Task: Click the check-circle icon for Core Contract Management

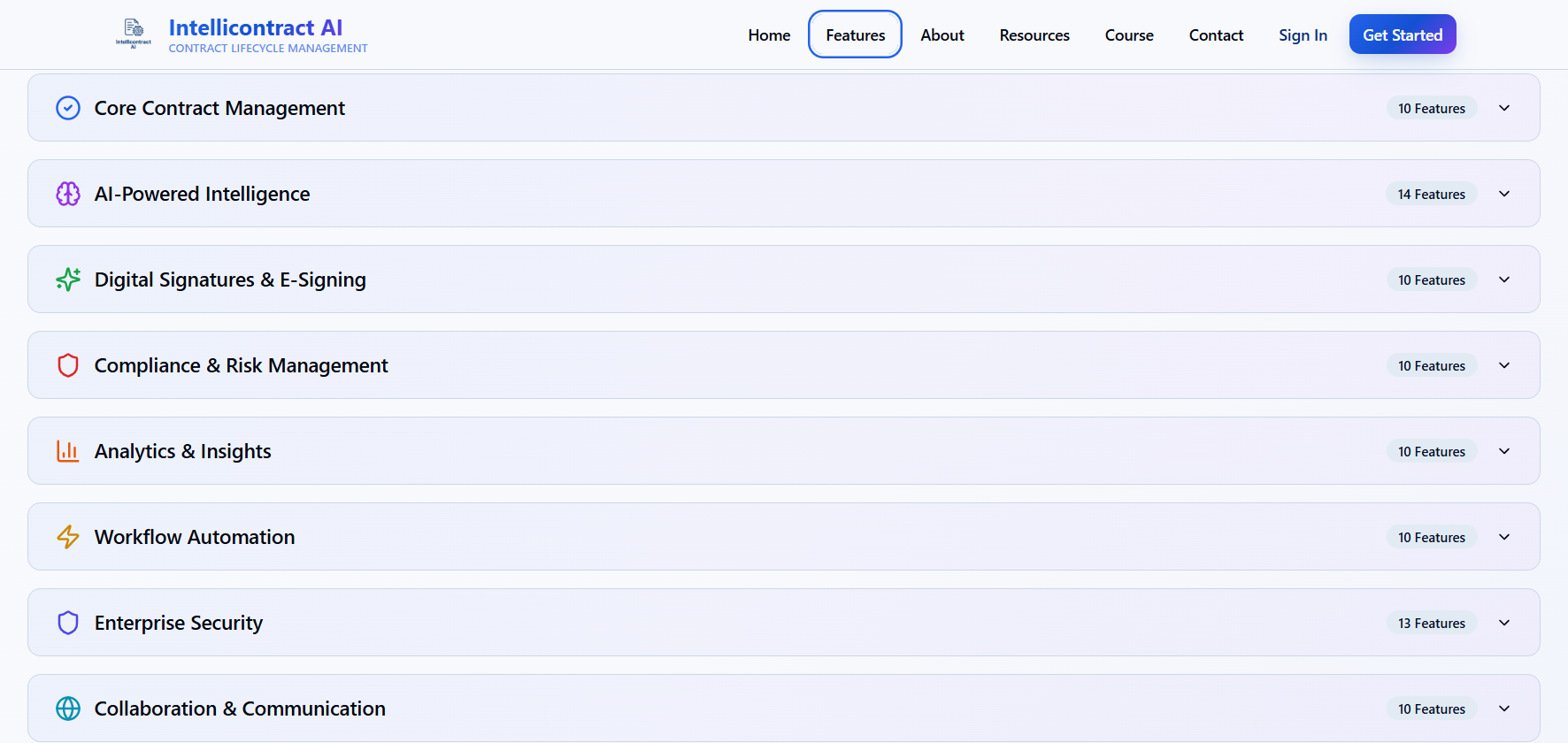Action: coord(68,108)
